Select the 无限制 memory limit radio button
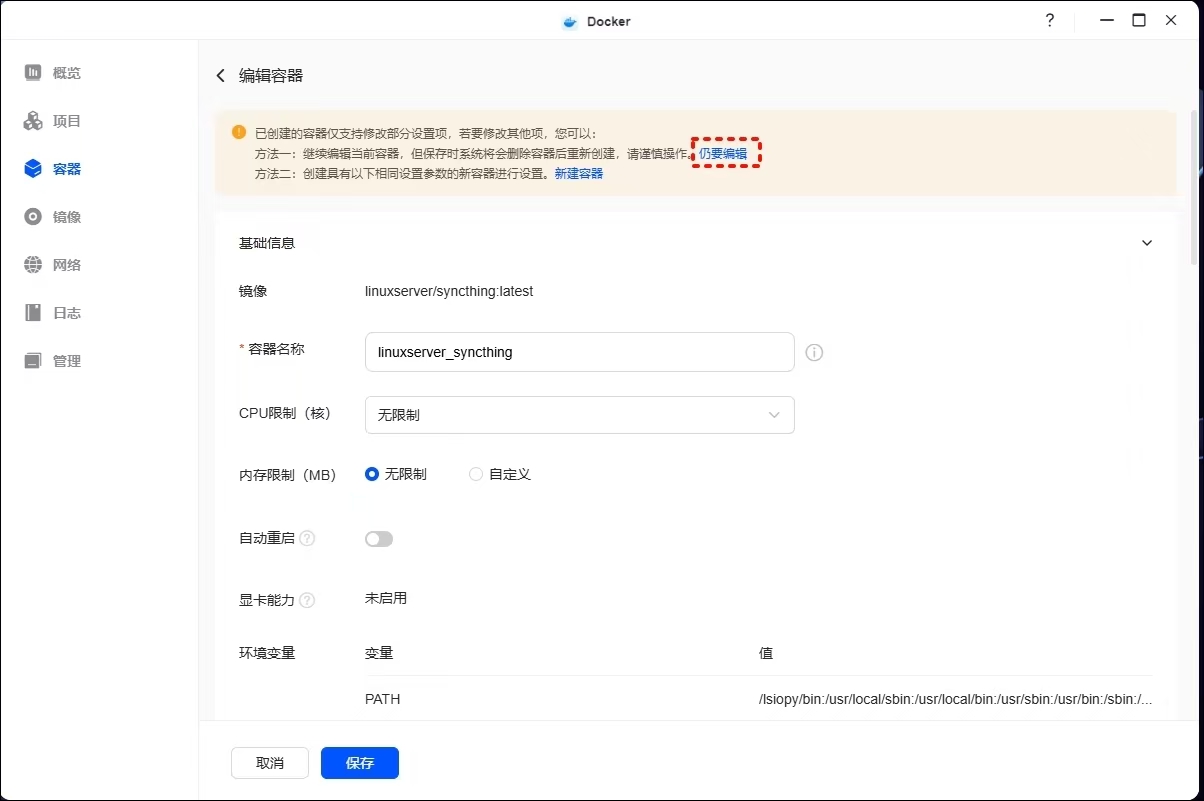This screenshot has width=1204, height=801. tap(372, 474)
